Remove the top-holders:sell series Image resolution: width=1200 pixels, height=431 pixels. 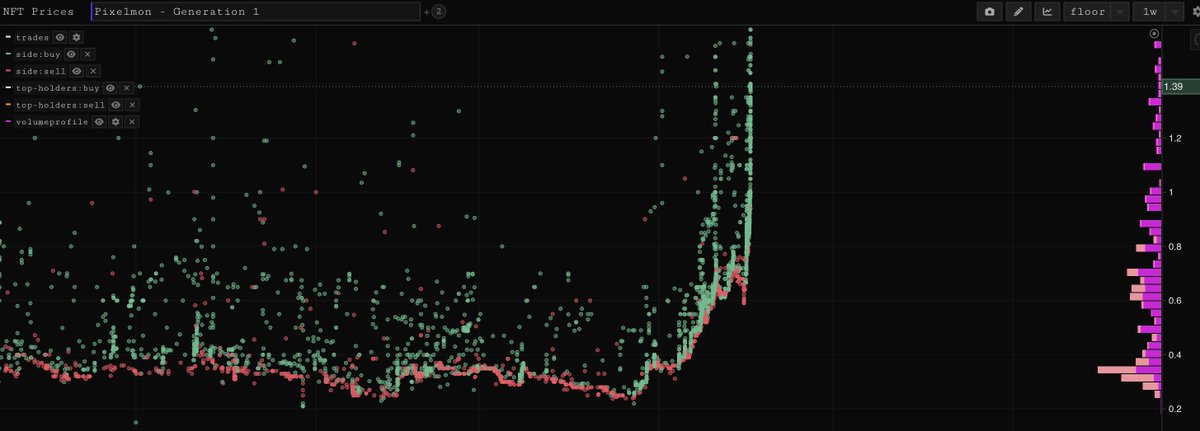tap(132, 105)
